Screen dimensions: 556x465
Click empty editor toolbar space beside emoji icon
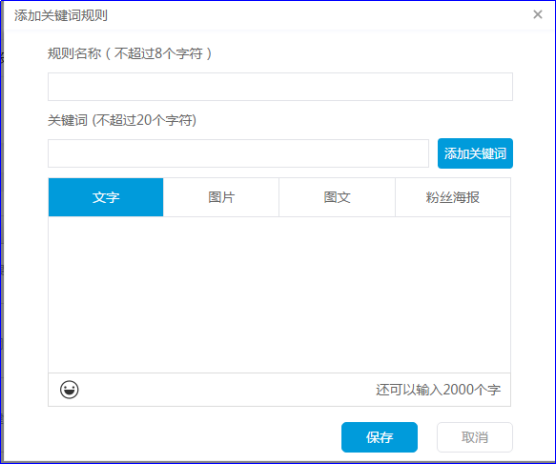point(227,390)
